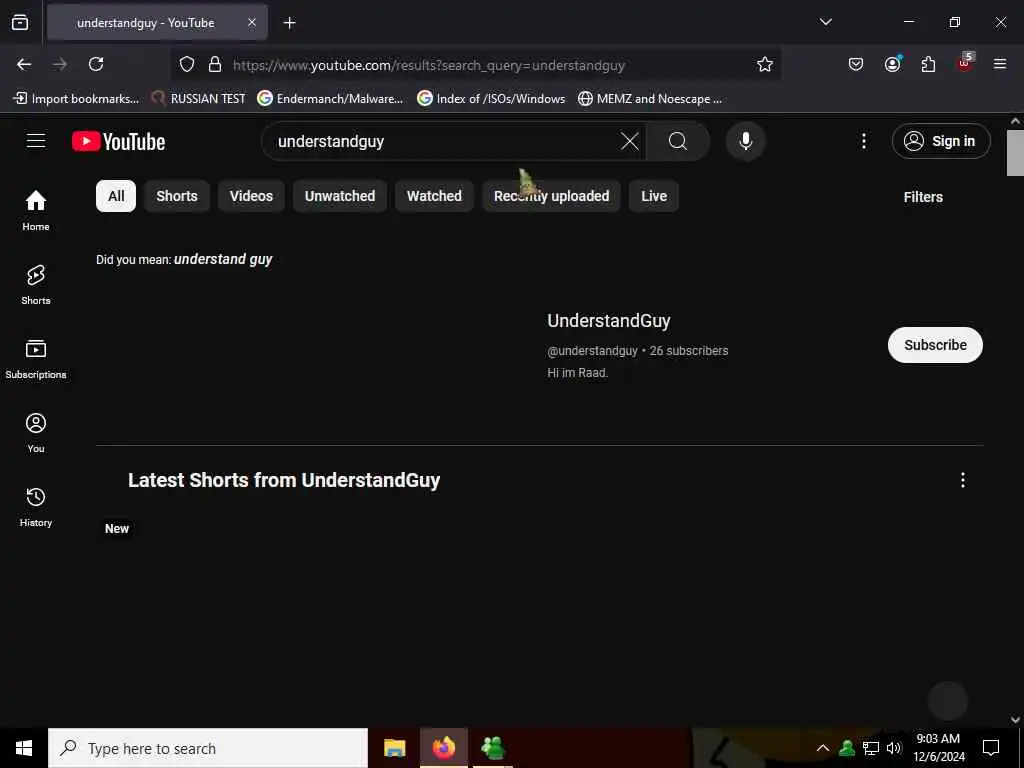The height and width of the screenshot is (768, 1024).
Task: Open the YouTube hamburger guide menu
Action: point(36,141)
